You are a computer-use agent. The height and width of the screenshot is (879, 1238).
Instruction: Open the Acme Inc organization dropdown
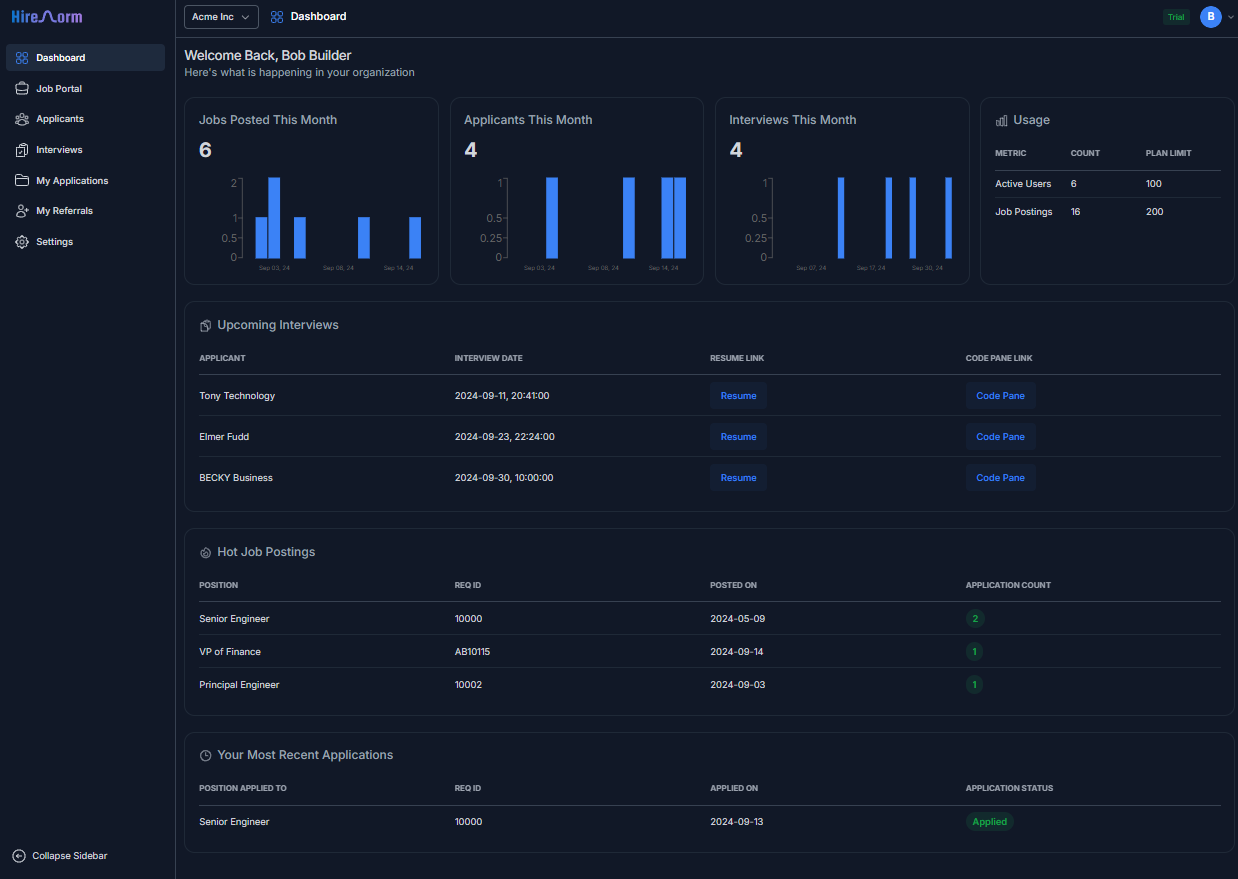tap(221, 17)
